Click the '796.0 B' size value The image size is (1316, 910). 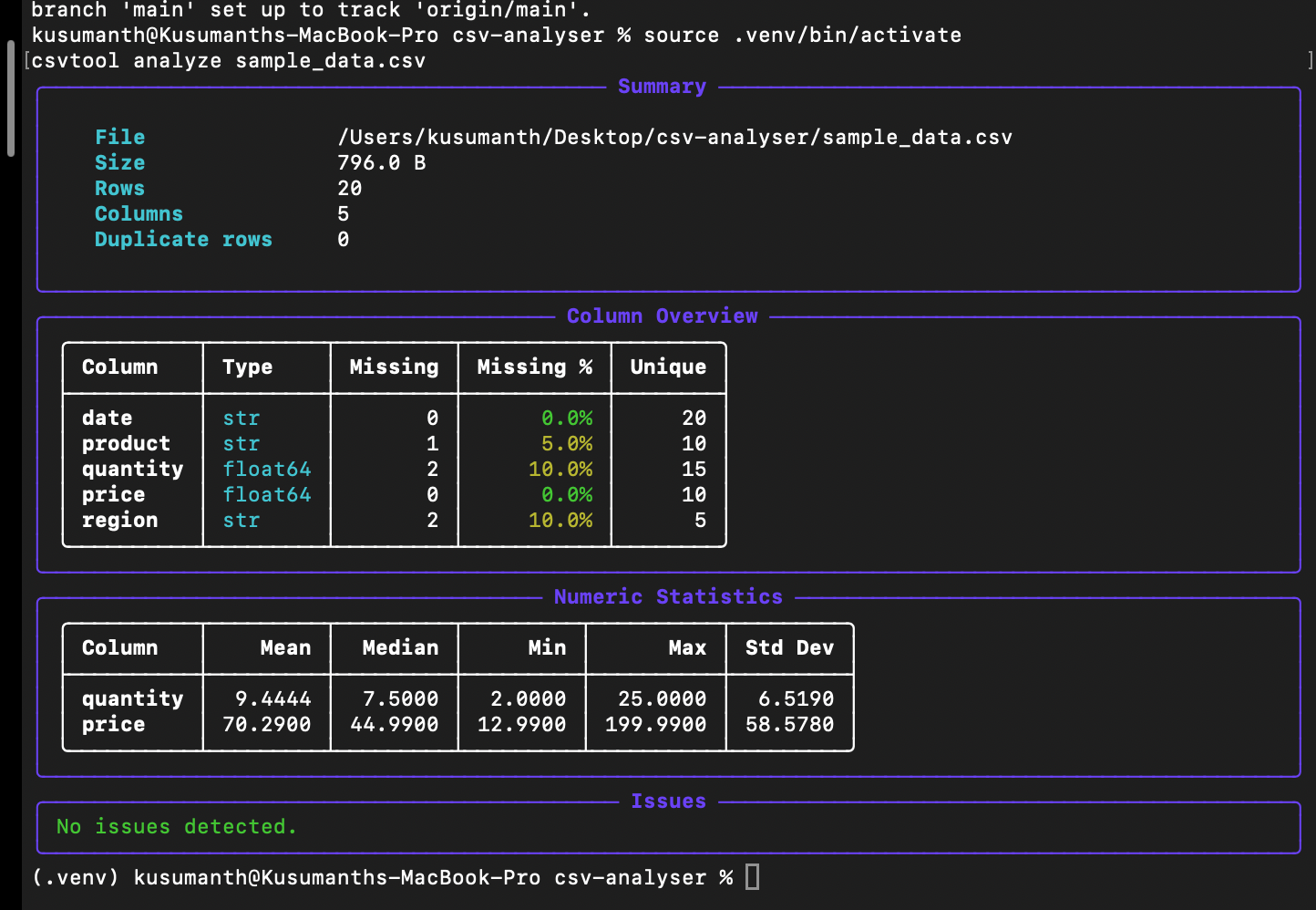click(x=382, y=163)
